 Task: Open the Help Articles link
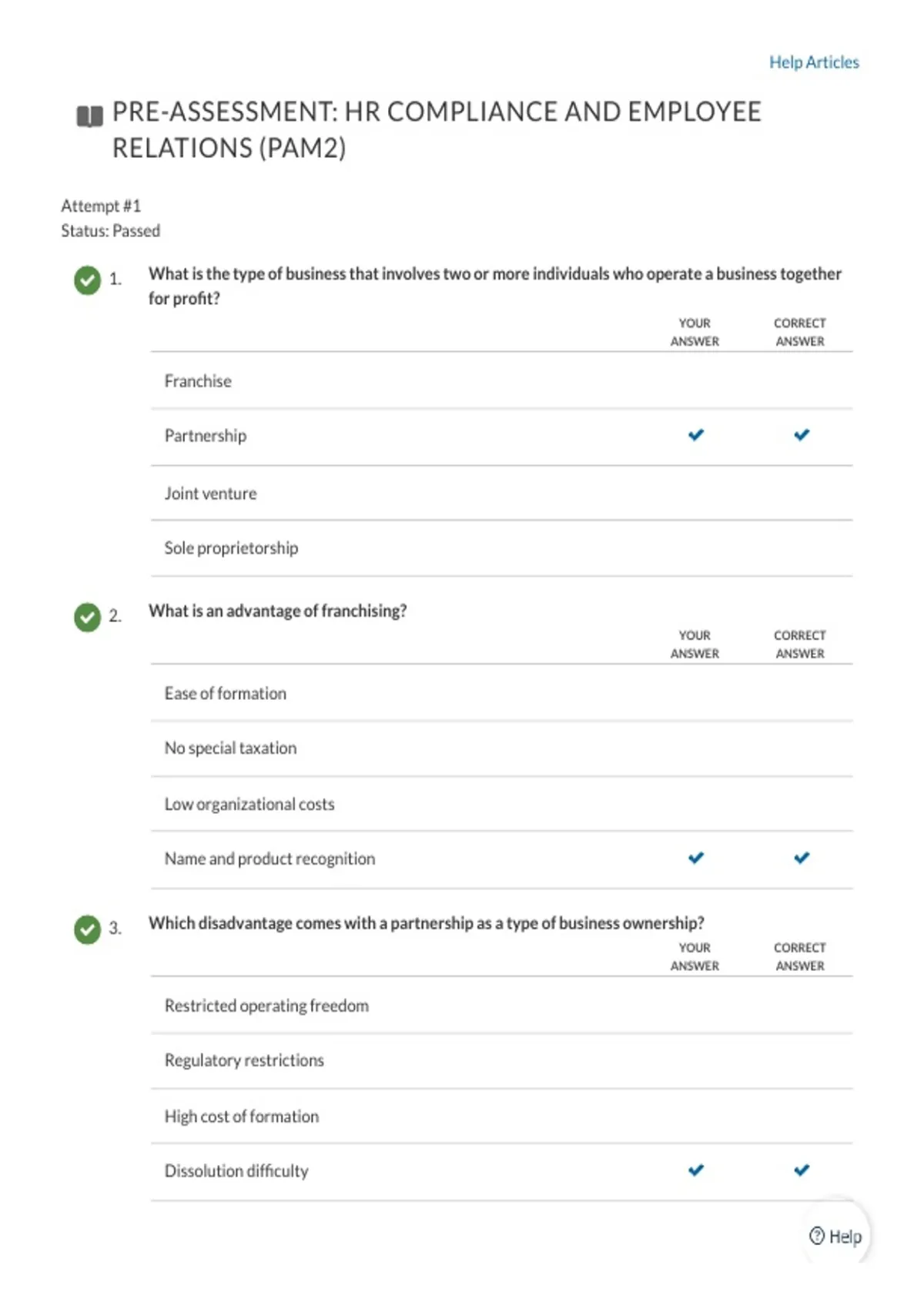(x=814, y=62)
